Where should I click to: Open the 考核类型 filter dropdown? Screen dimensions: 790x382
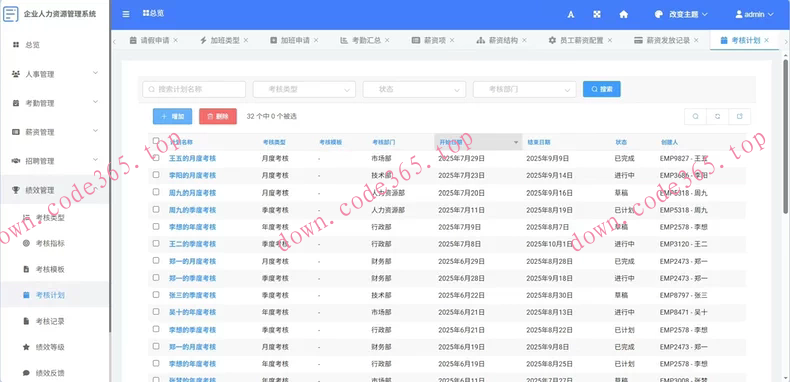click(x=304, y=89)
